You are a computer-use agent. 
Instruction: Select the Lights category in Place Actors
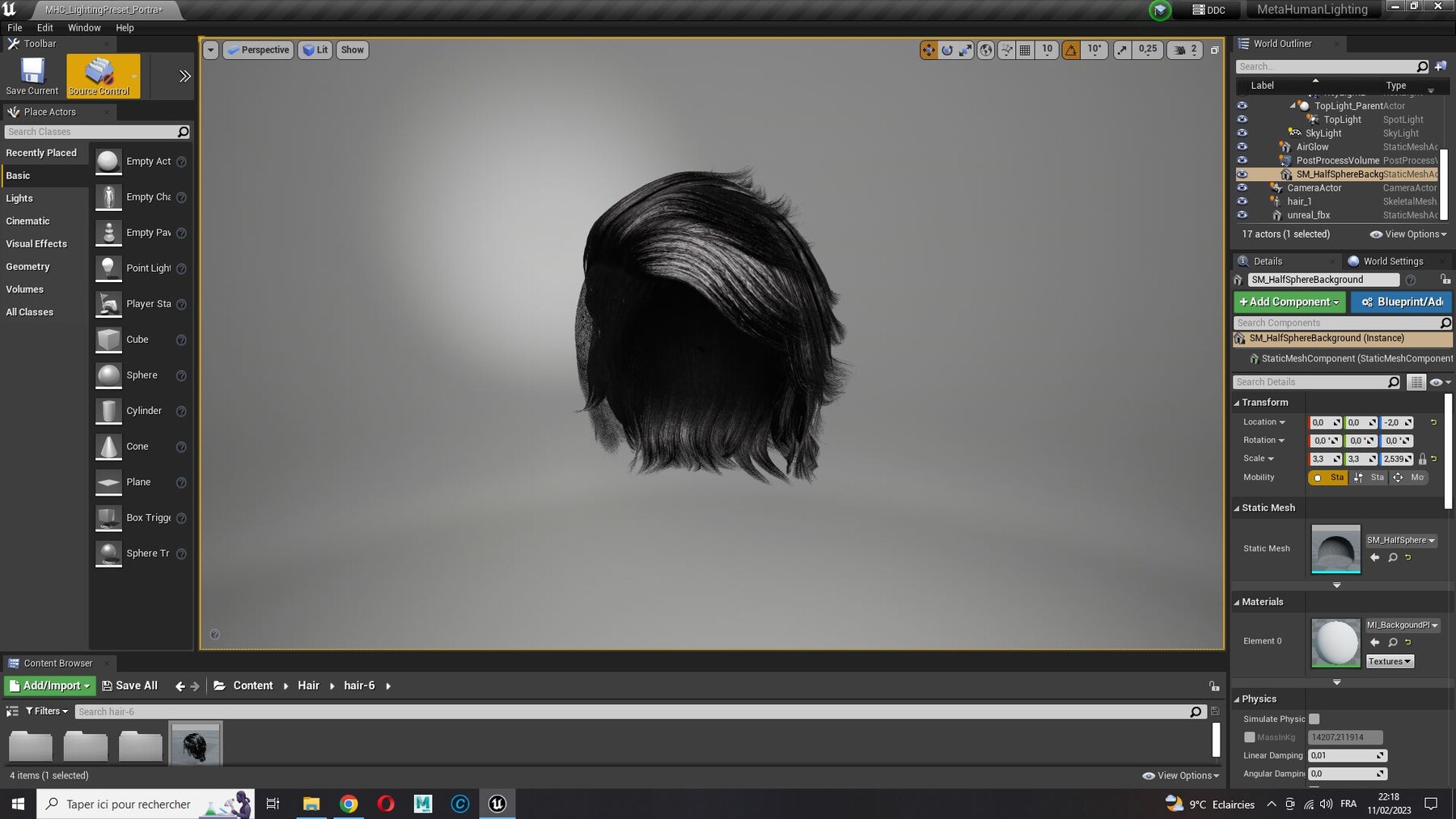[19, 199]
